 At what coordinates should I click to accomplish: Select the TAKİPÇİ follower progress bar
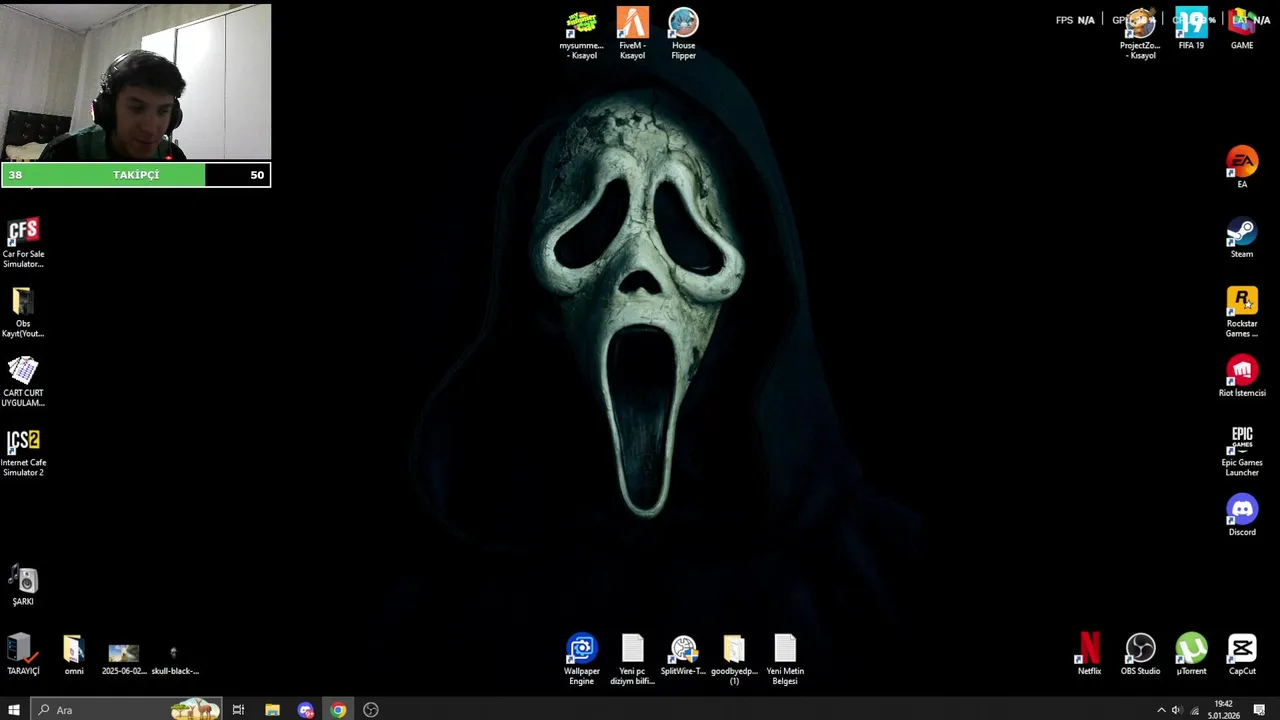pos(136,175)
